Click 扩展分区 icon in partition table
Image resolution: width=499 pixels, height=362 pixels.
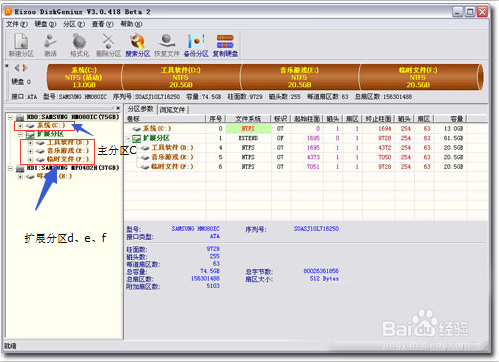point(136,138)
